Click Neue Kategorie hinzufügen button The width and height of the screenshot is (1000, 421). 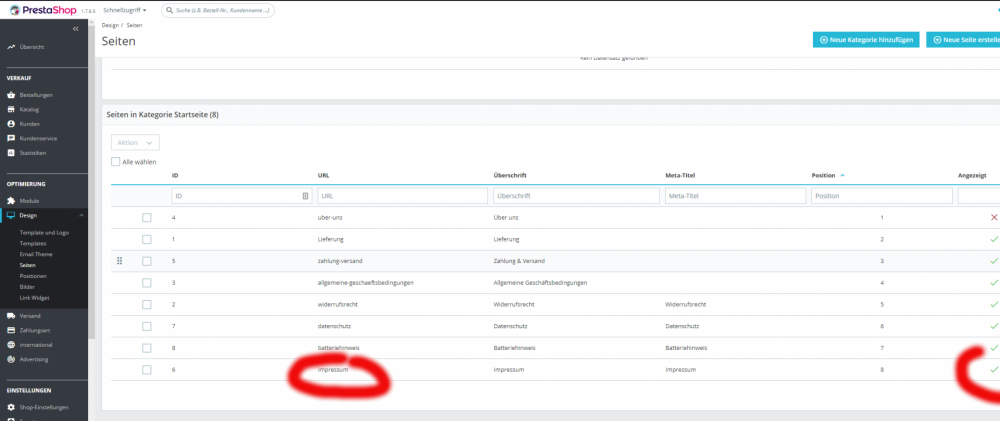pyautogui.click(x=866, y=40)
